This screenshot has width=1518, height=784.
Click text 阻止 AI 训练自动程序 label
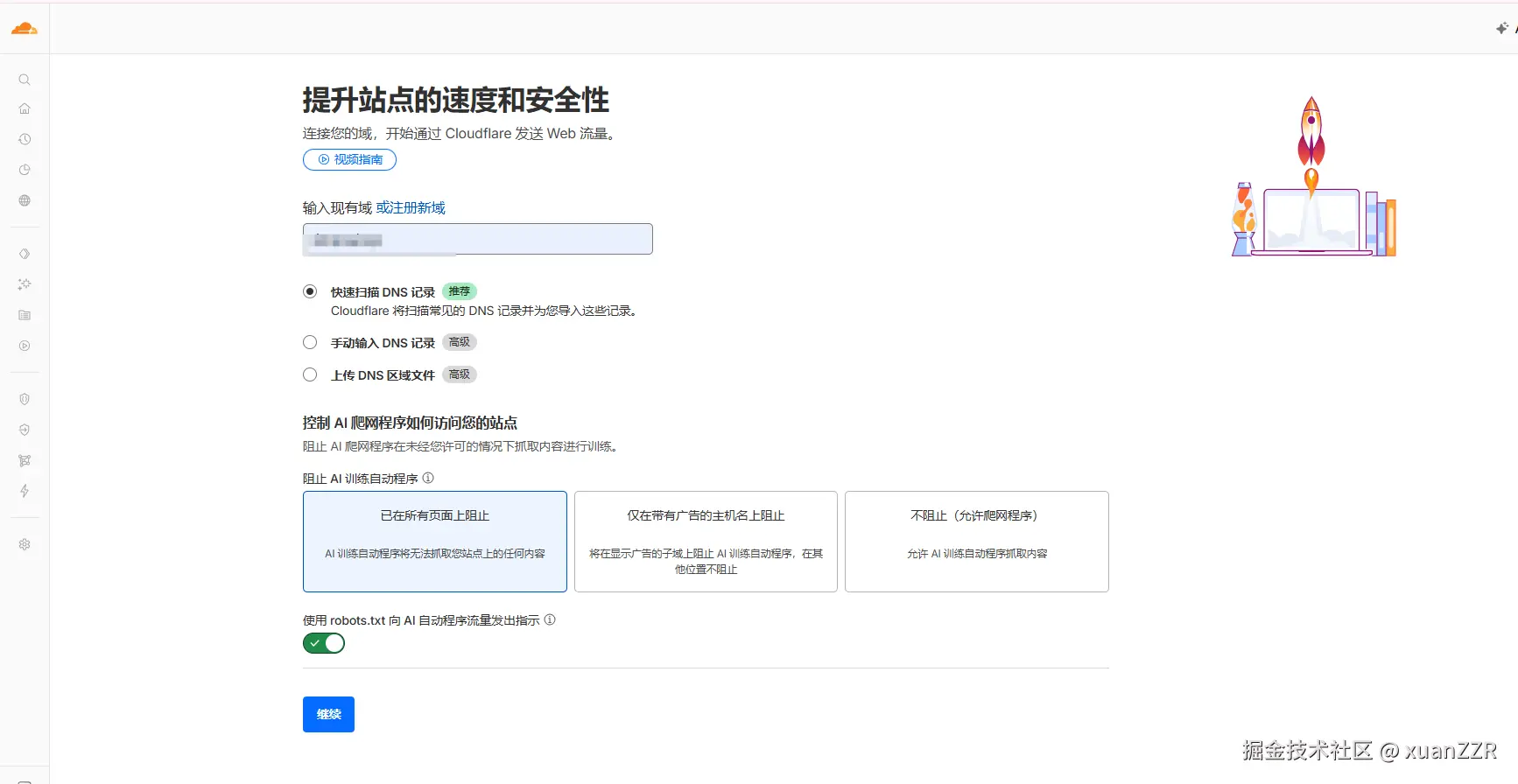click(361, 479)
